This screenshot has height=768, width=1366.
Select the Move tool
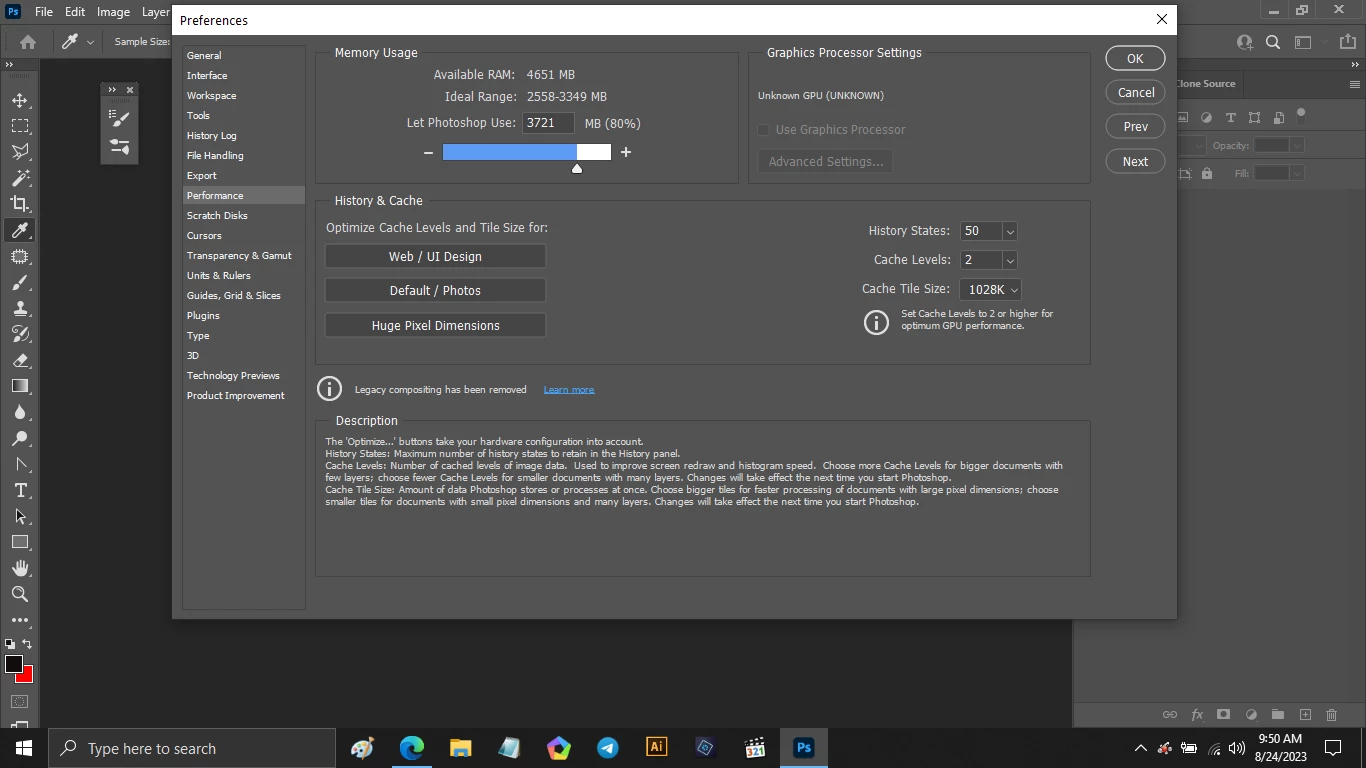(x=20, y=100)
